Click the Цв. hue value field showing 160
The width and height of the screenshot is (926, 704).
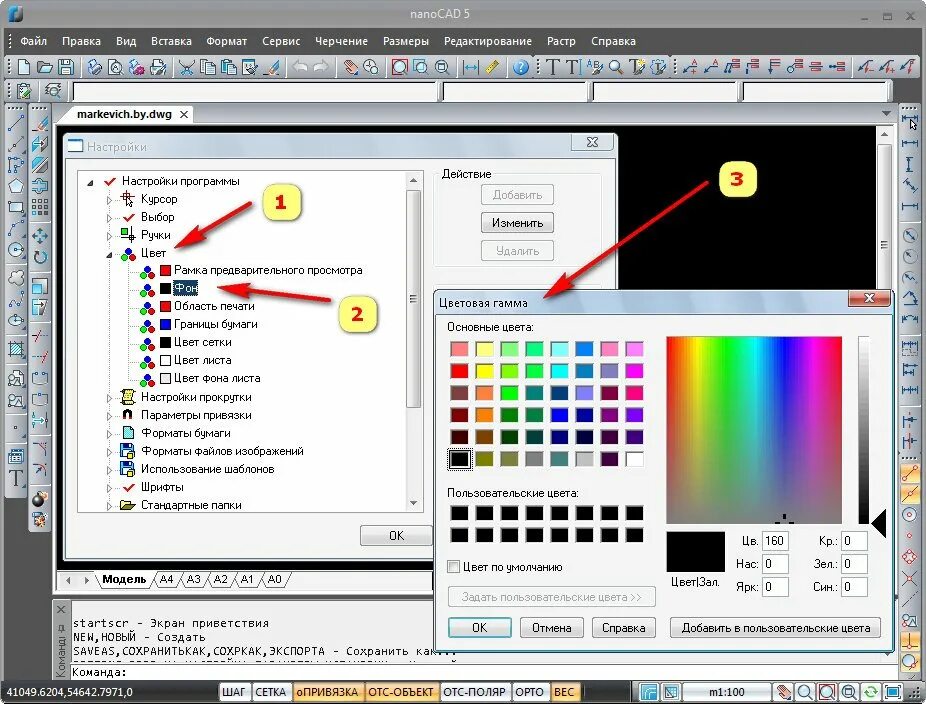[775, 541]
